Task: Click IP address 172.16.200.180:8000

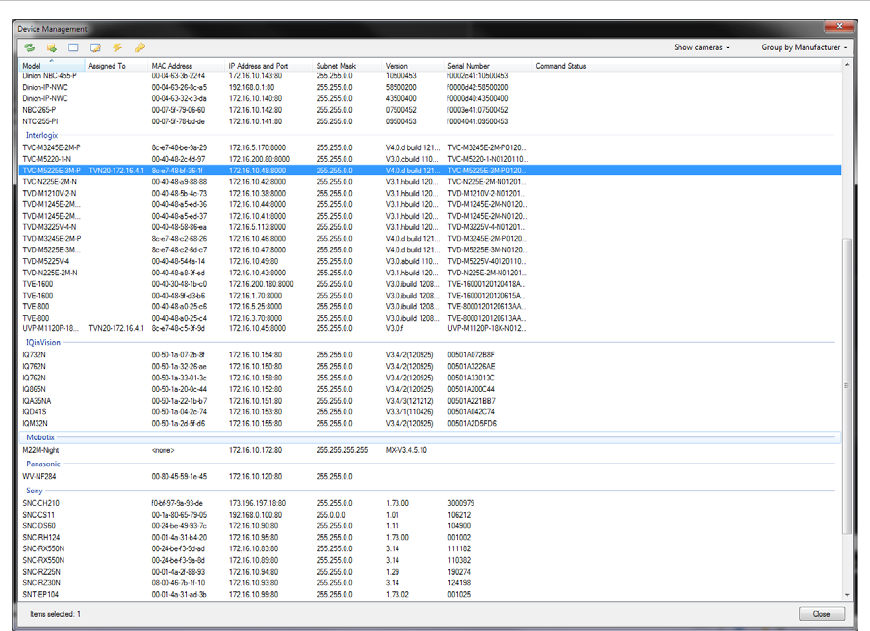Action: [x=261, y=284]
